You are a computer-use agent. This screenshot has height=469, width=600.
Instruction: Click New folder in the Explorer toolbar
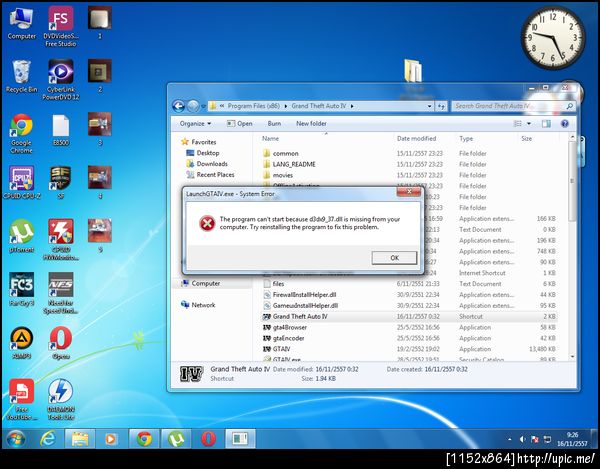[311, 124]
